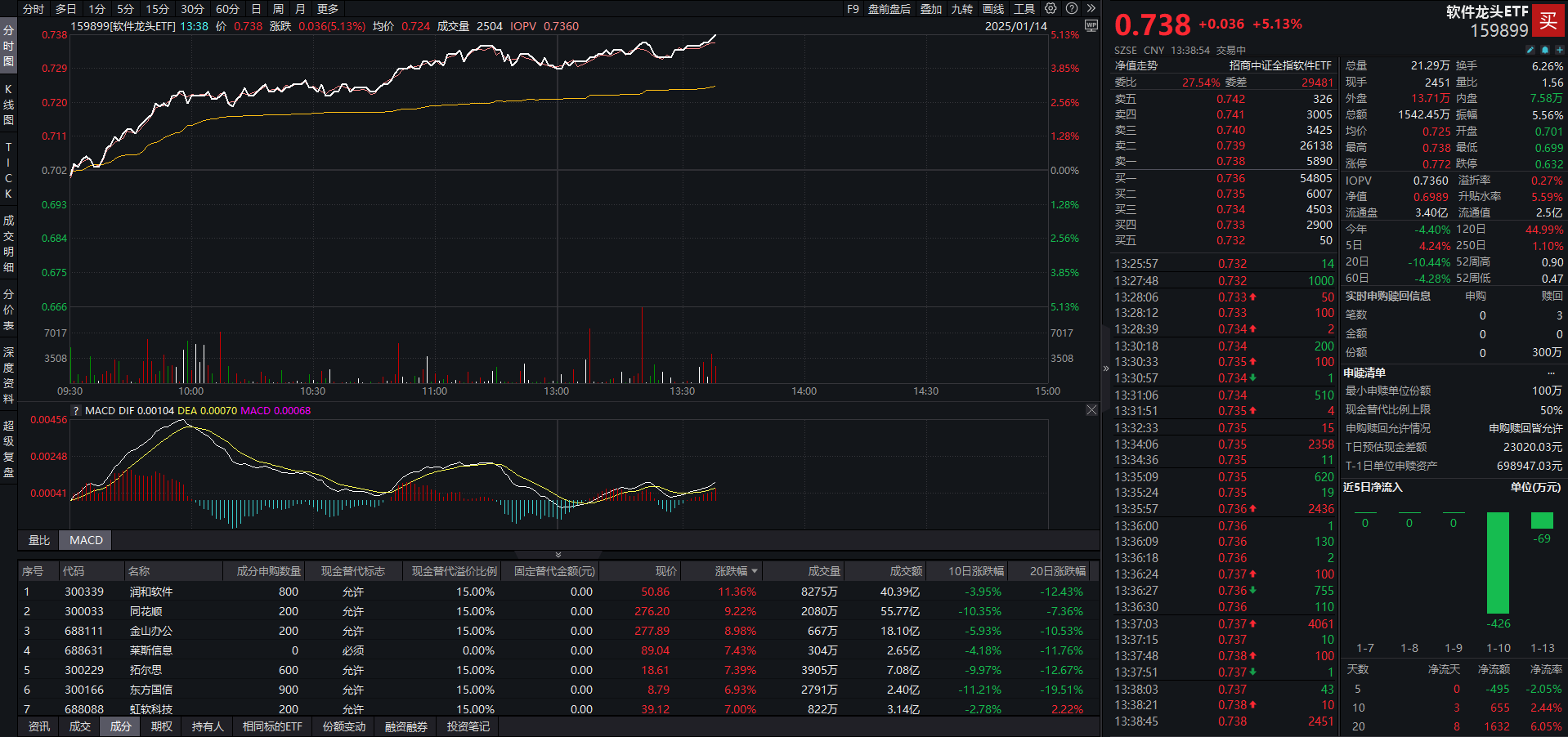This screenshot has width=1568, height=737.
Task: Click the WP monitor icon on chart
Action: pyautogui.click(x=1091, y=26)
